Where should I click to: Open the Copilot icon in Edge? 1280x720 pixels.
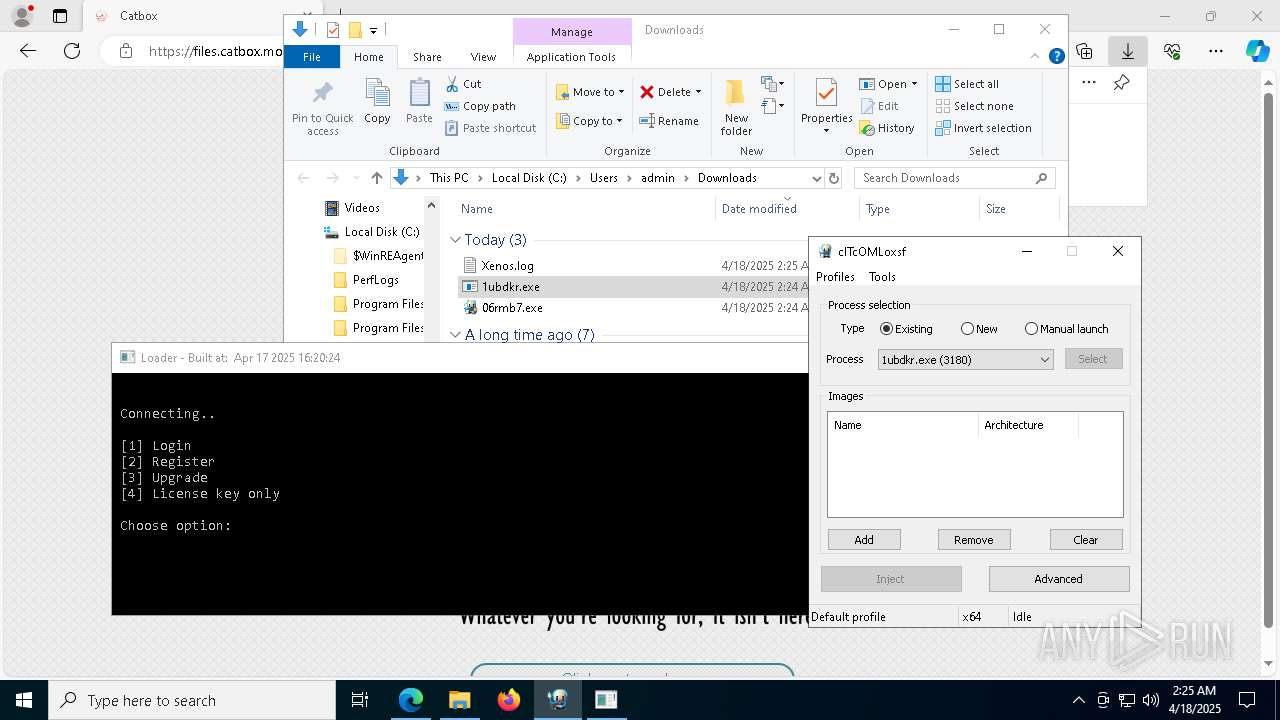[x=1257, y=51]
